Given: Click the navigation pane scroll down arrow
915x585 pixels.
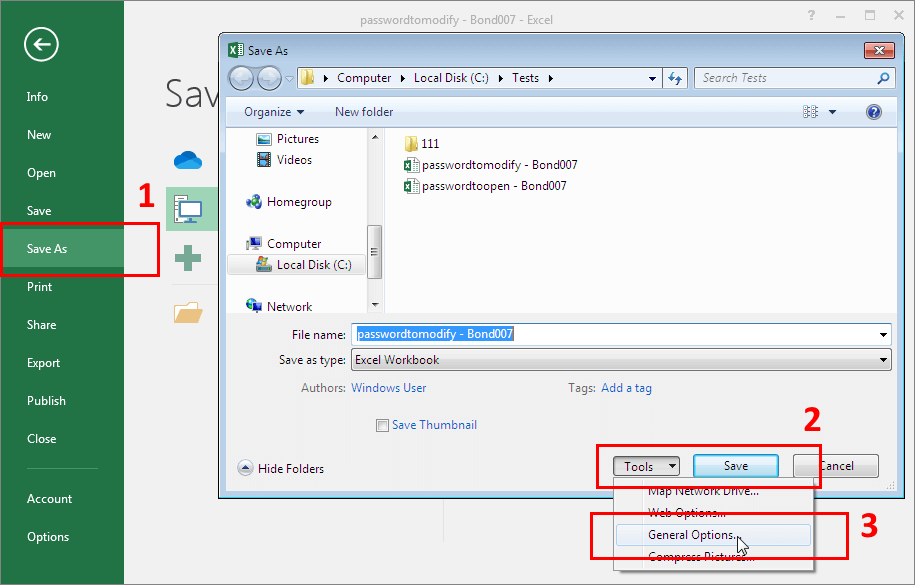Looking at the screenshot, I should coord(375,305).
